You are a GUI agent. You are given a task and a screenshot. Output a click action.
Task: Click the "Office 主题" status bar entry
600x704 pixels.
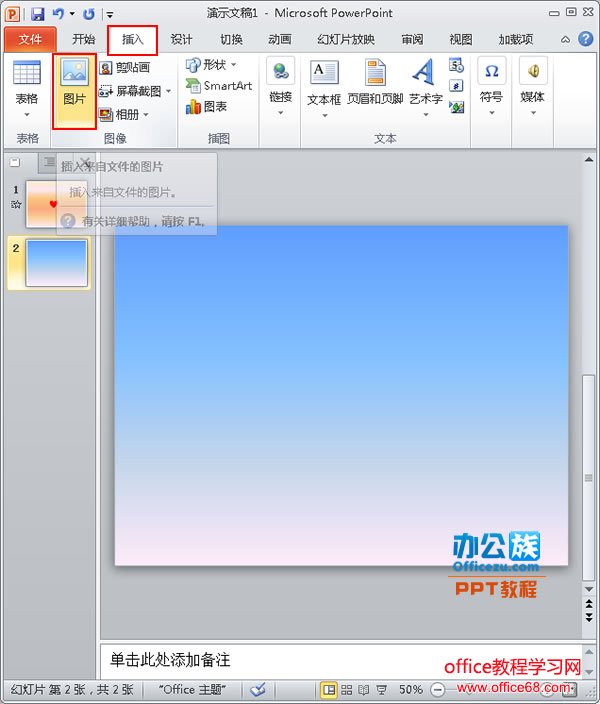[192, 689]
